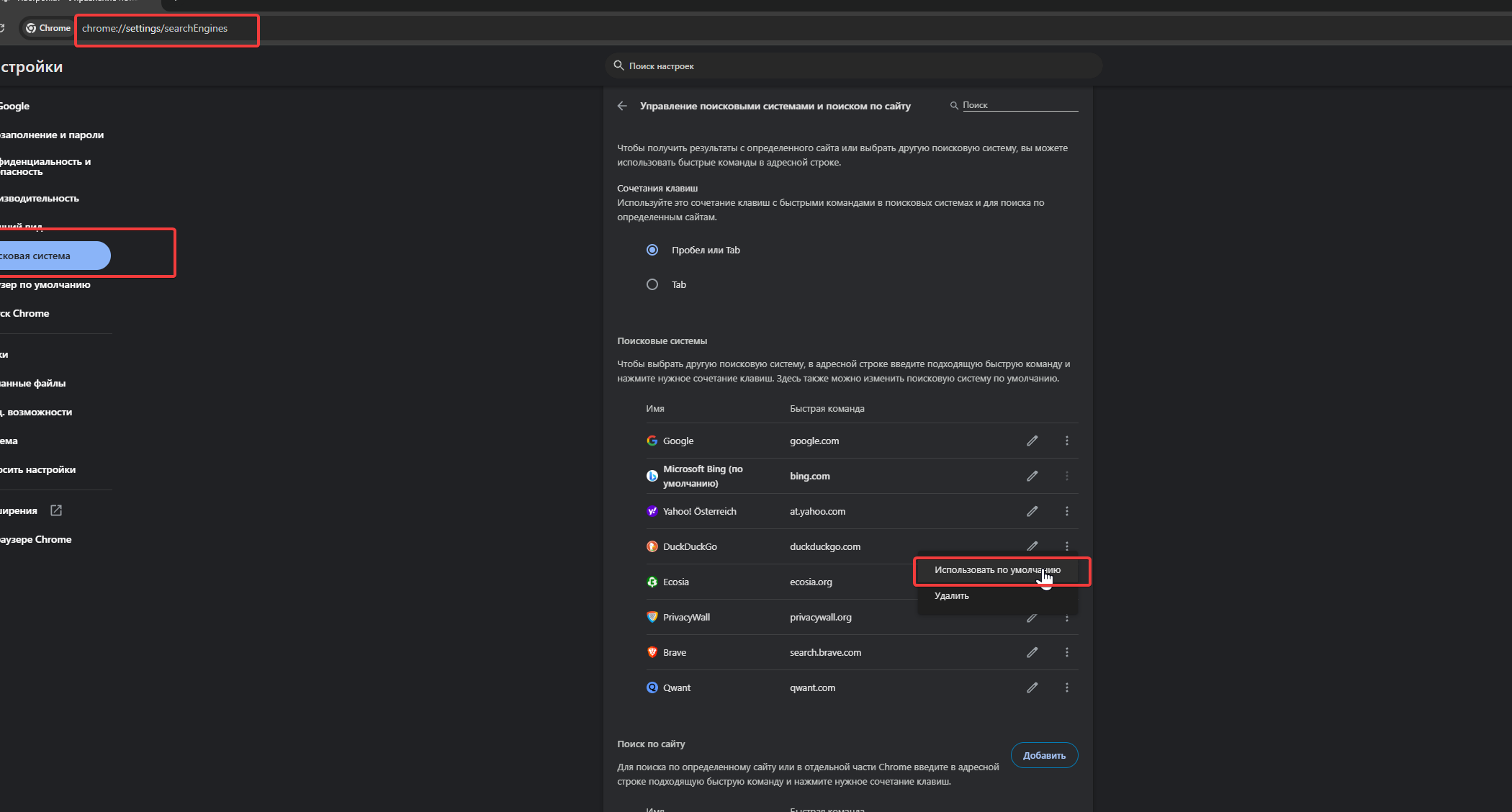1512x812 pixels.
Task: Open 'Автозаполнение и пароли' in the sidebar
Action: (52, 135)
